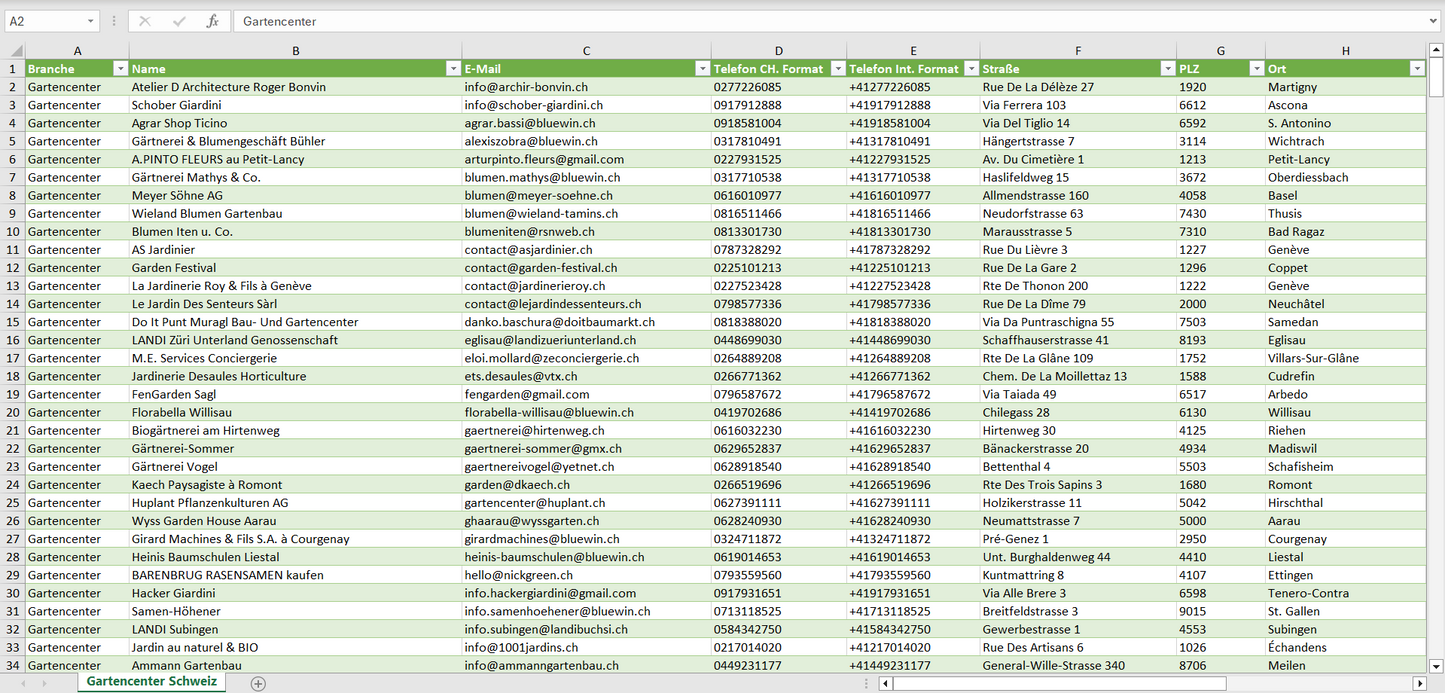1445x693 pixels.
Task: Click inside the formula bar text field
Action: click(x=800, y=21)
